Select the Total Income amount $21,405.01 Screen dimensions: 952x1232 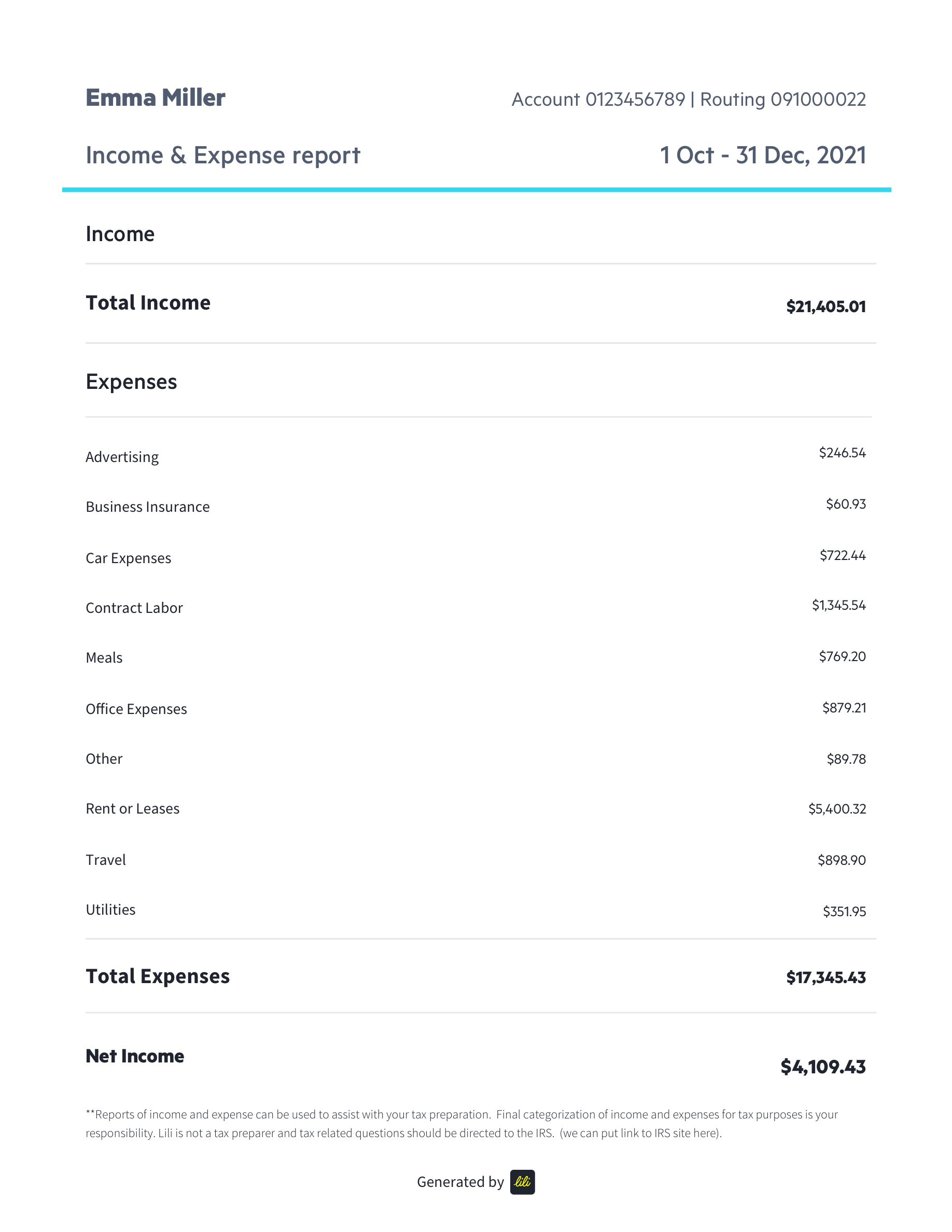(825, 306)
